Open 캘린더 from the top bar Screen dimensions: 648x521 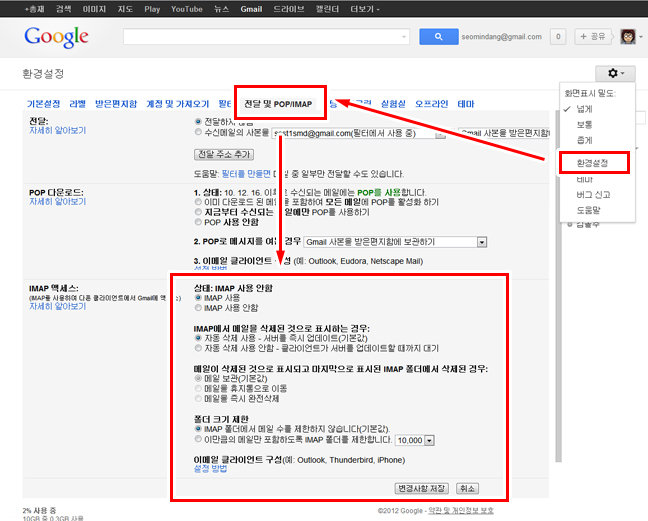(x=327, y=9)
